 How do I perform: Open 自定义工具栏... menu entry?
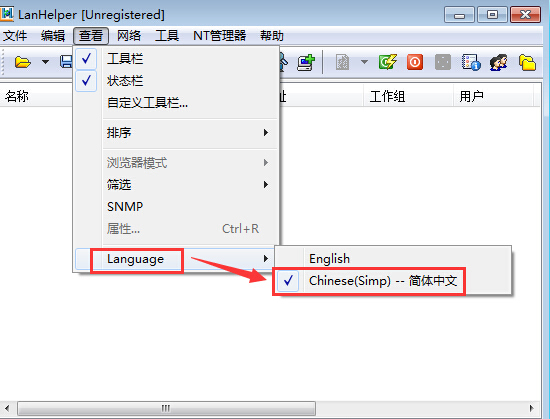(176, 103)
